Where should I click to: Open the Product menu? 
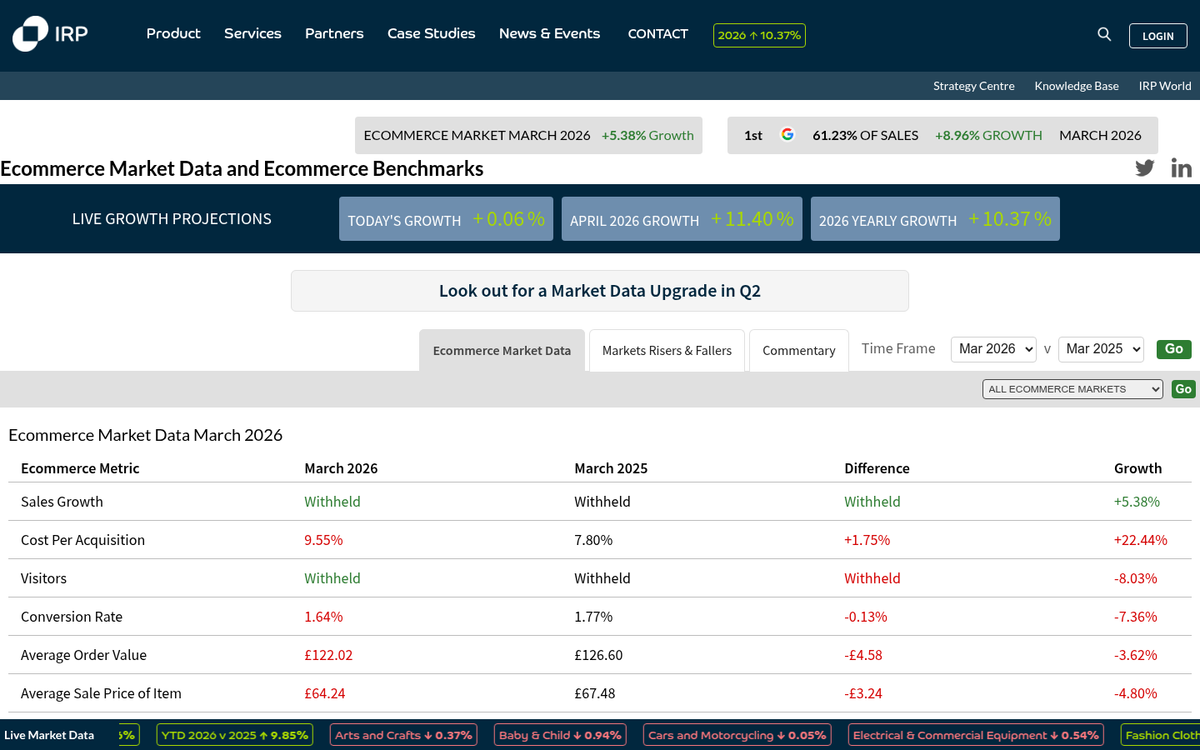tap(173, 34)
